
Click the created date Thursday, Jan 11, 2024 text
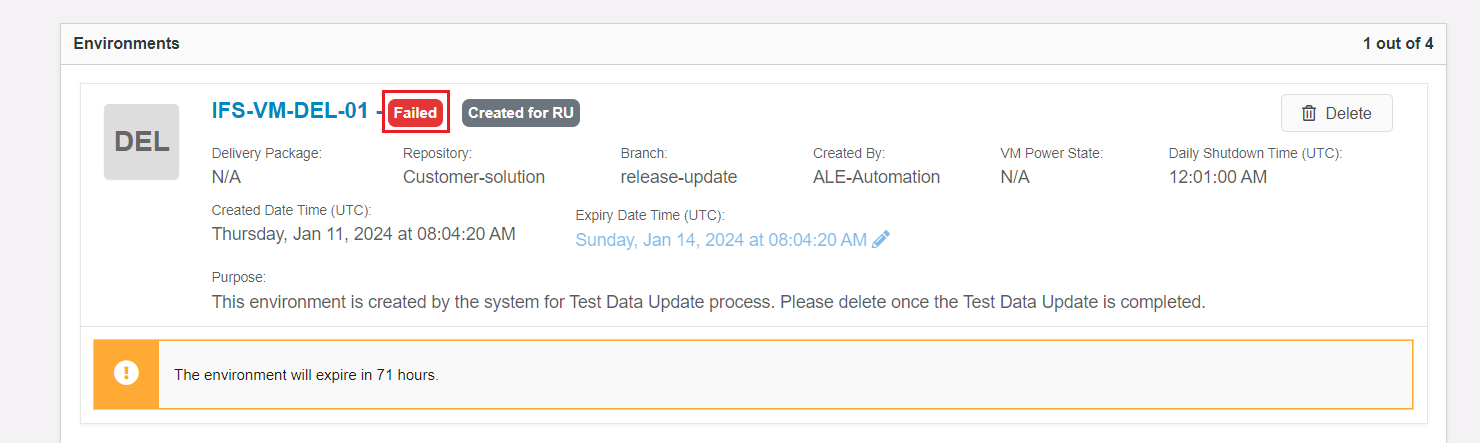[364, 234]
